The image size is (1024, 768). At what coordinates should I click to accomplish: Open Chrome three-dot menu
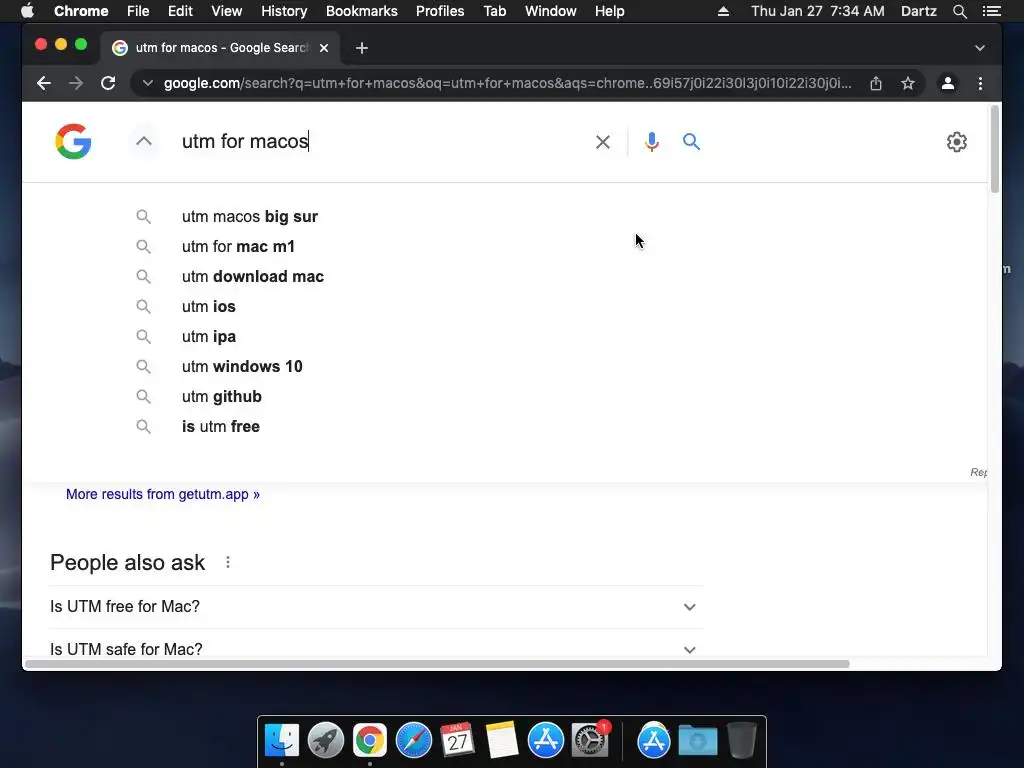[x=980, y=83]
